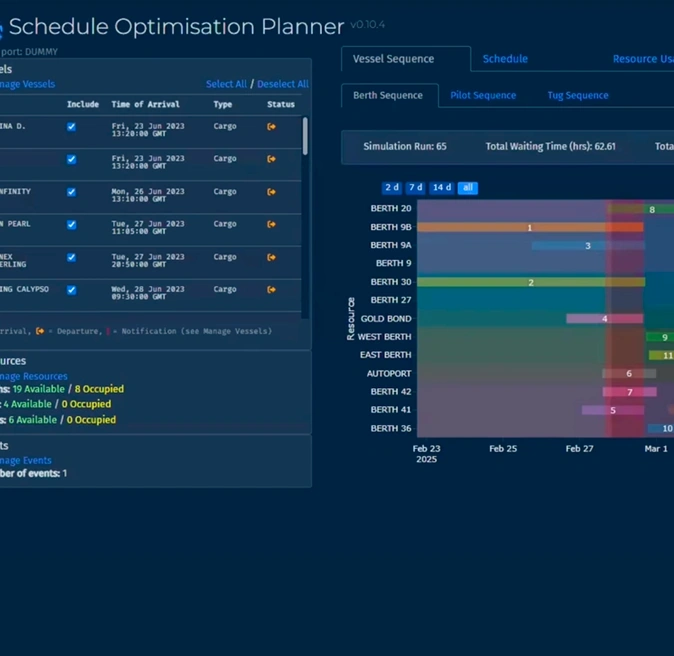This screenshot has height=656, width=674.
Task: Click orange bar 1 on BERTH 9B
Action: [x=530, y=227]
